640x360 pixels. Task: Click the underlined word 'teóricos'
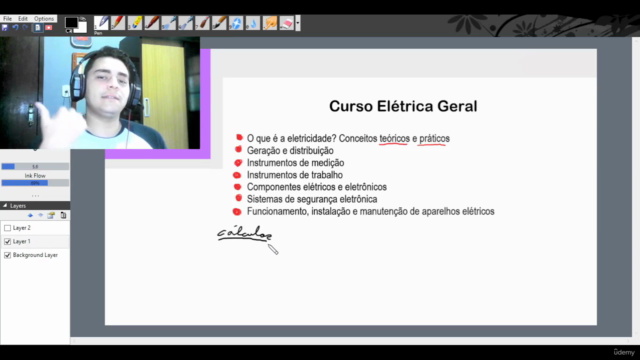pyautogui.click(x=394, y=139)
